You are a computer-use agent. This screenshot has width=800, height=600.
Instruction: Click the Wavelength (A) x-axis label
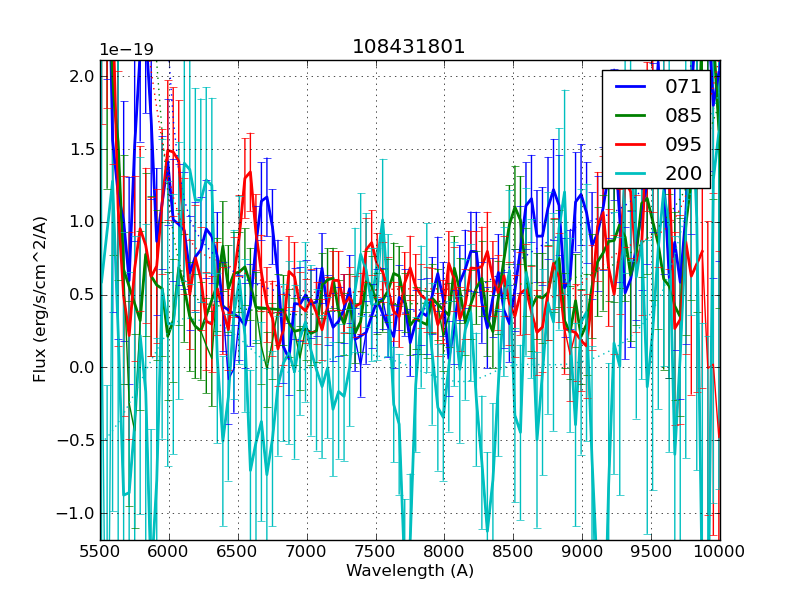tap(410, 571)
